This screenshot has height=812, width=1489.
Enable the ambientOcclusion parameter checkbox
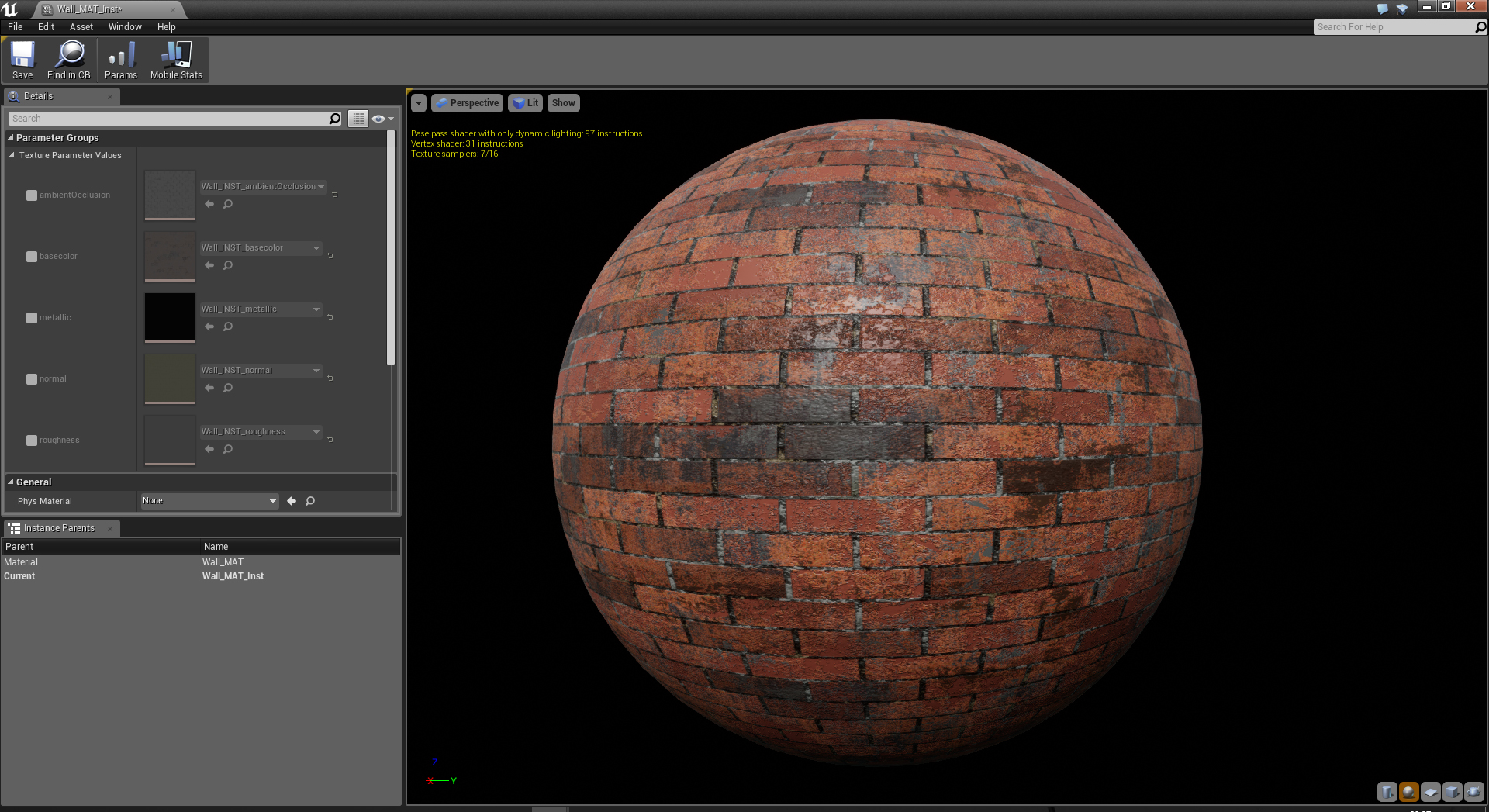point(32,195)
